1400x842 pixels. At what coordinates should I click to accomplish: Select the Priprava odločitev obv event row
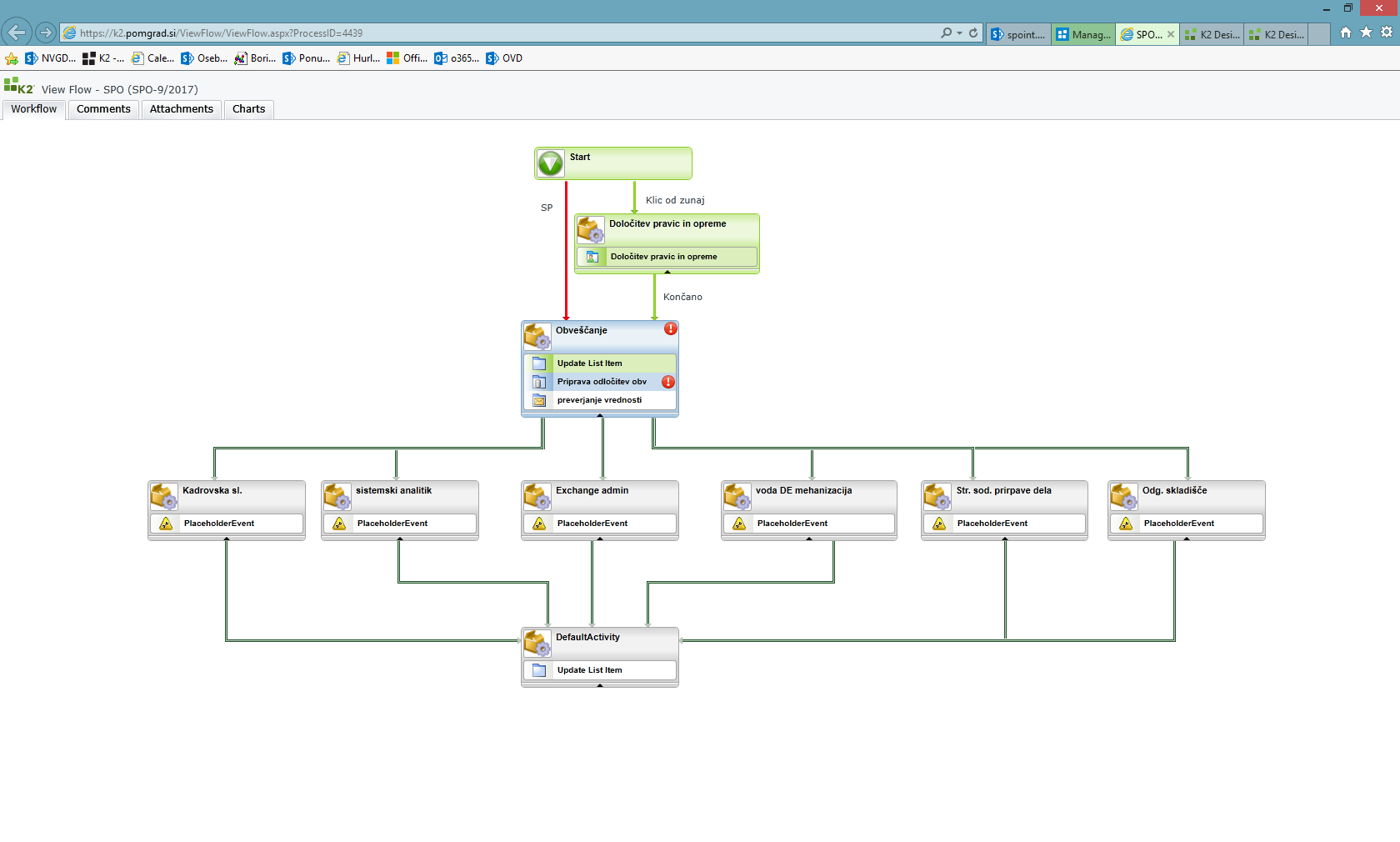pos(600,382)
